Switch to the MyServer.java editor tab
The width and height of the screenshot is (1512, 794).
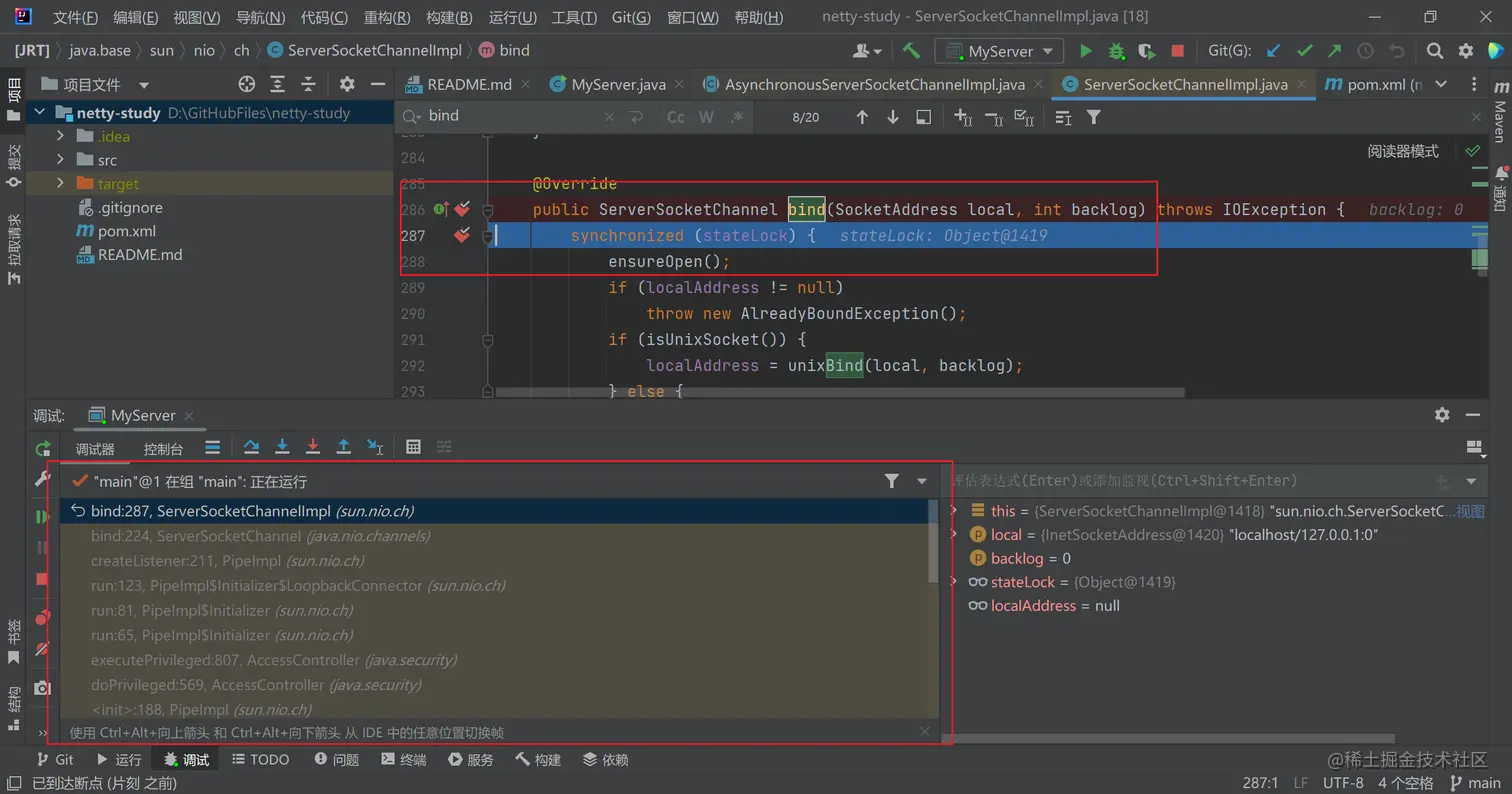pyautogui.click(x=617, y=85)
